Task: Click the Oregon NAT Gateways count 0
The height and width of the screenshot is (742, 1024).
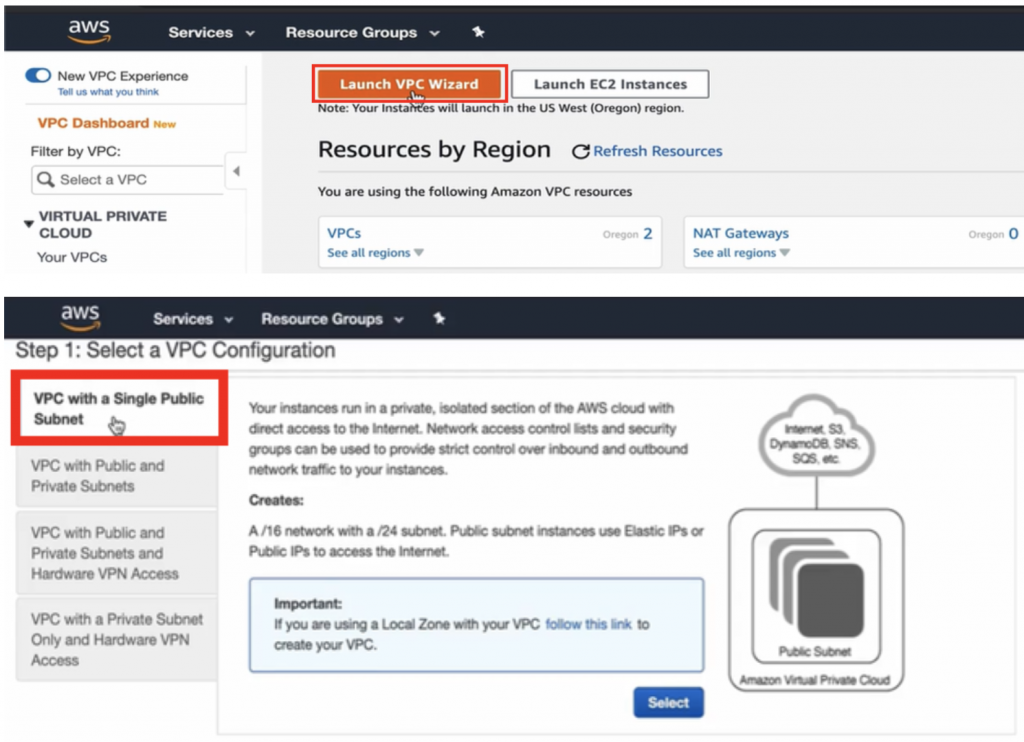Action: pyautogui.click(x=1013, y=233)
